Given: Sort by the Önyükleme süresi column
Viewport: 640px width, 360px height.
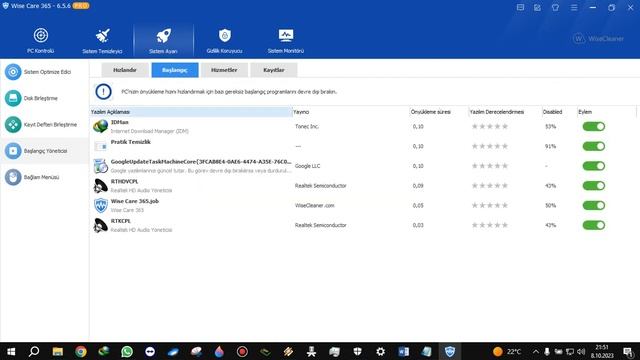Looking at the screenshot, I should (439, 112).
